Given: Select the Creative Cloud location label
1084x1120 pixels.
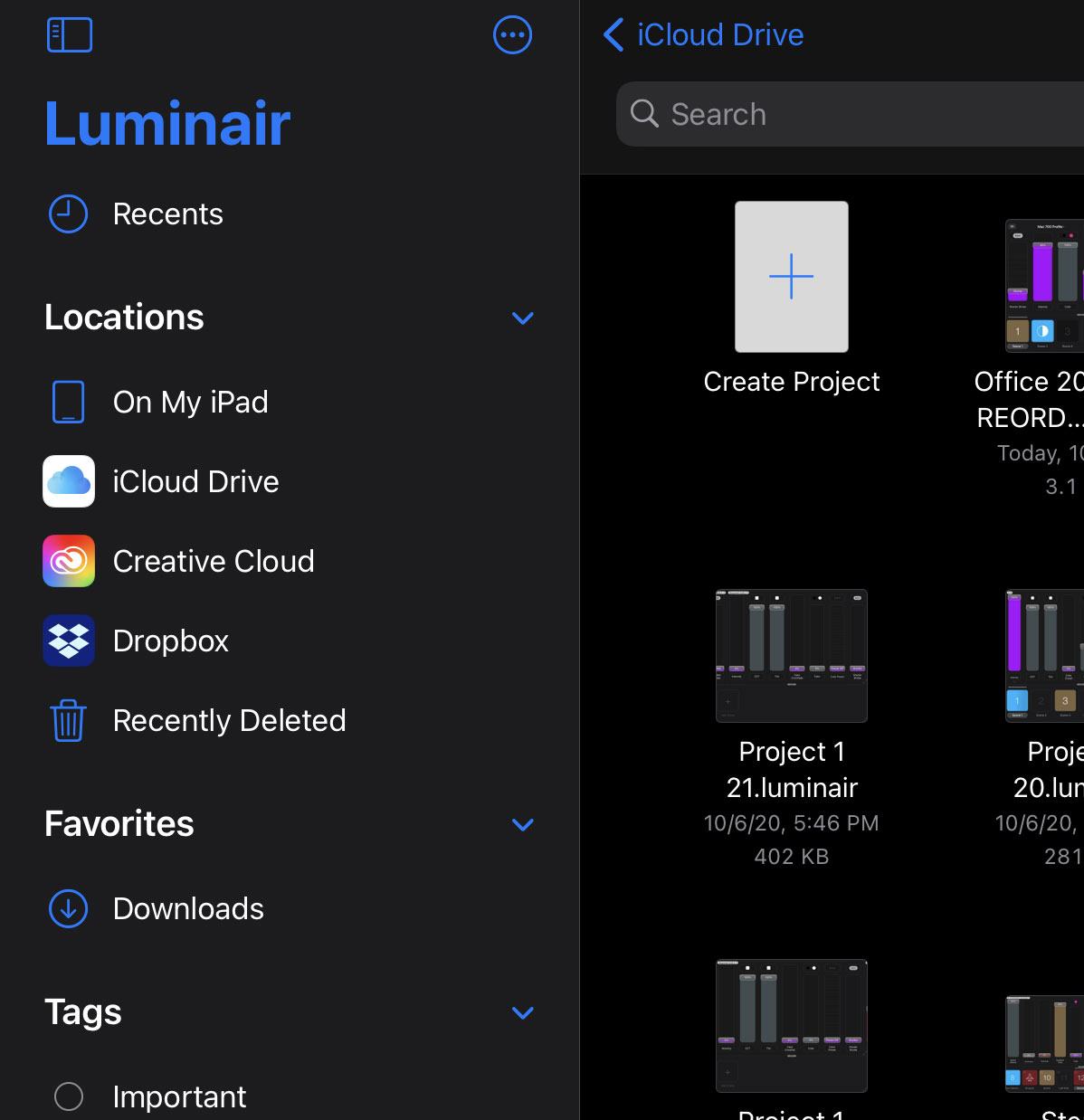Looking at the screenshot, I should point(214,561).
